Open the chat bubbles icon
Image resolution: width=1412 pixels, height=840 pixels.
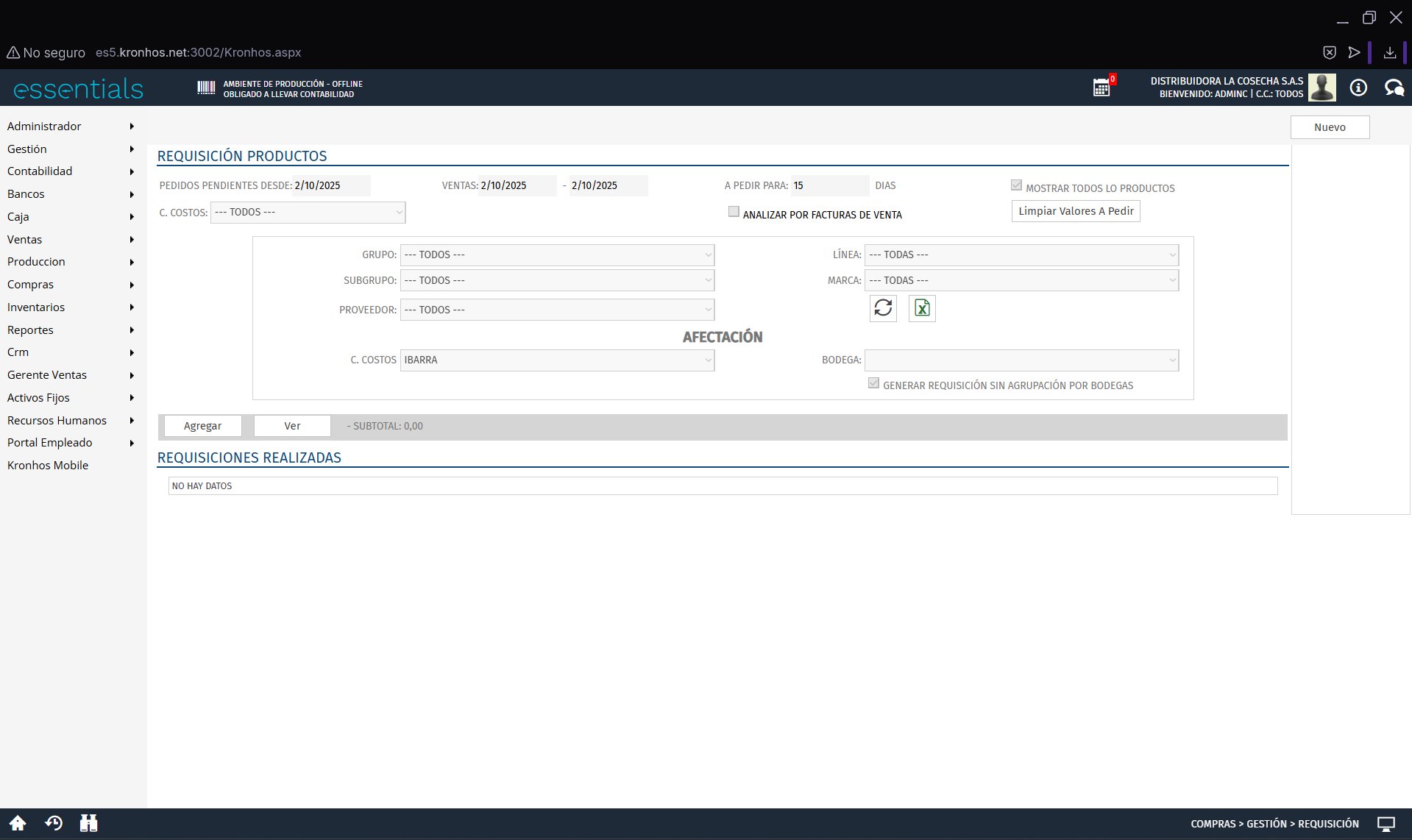point(1394,88)
